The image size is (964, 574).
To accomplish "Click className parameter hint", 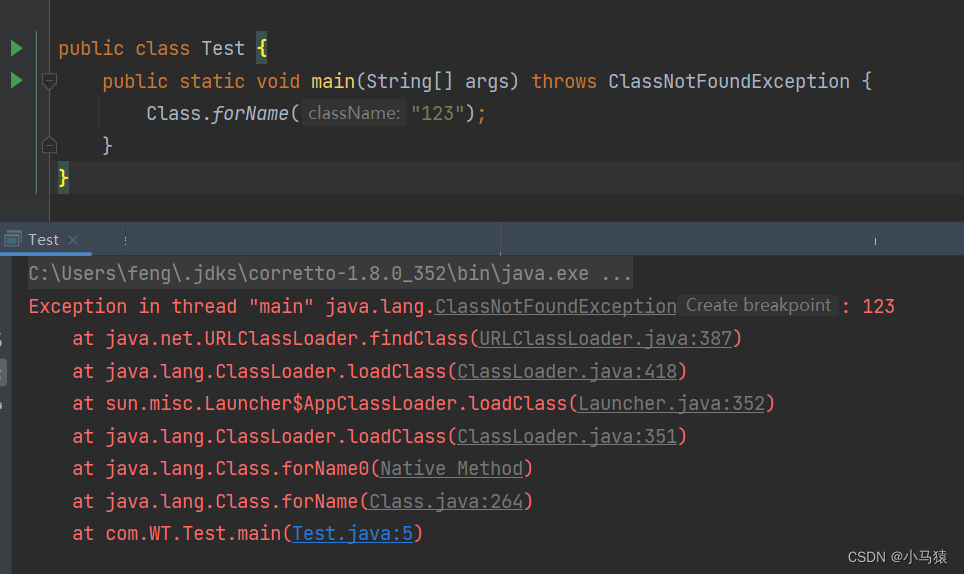I will click(354, 113).
